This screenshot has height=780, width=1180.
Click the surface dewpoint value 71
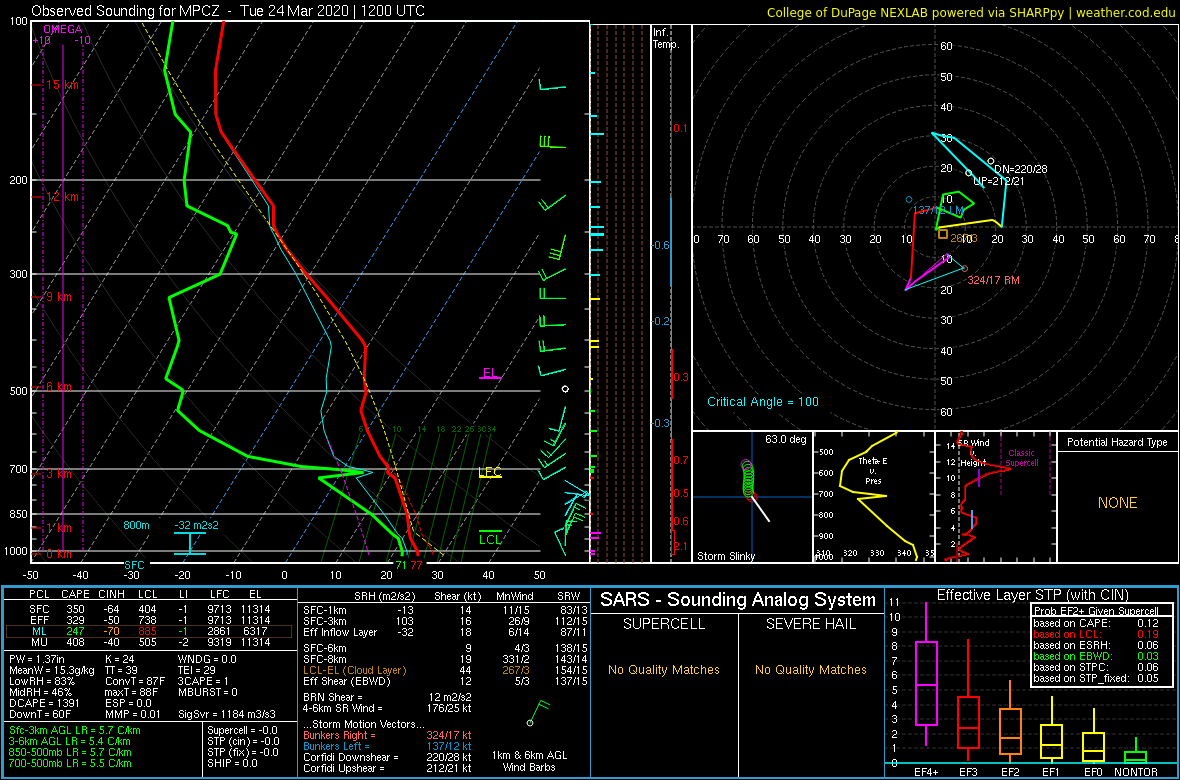400,564
